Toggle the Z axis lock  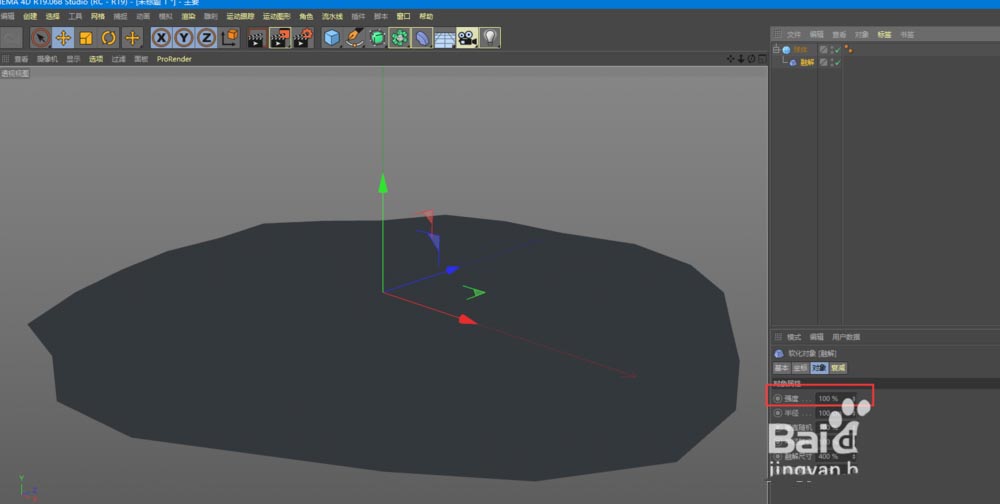[x=206, y=38]
